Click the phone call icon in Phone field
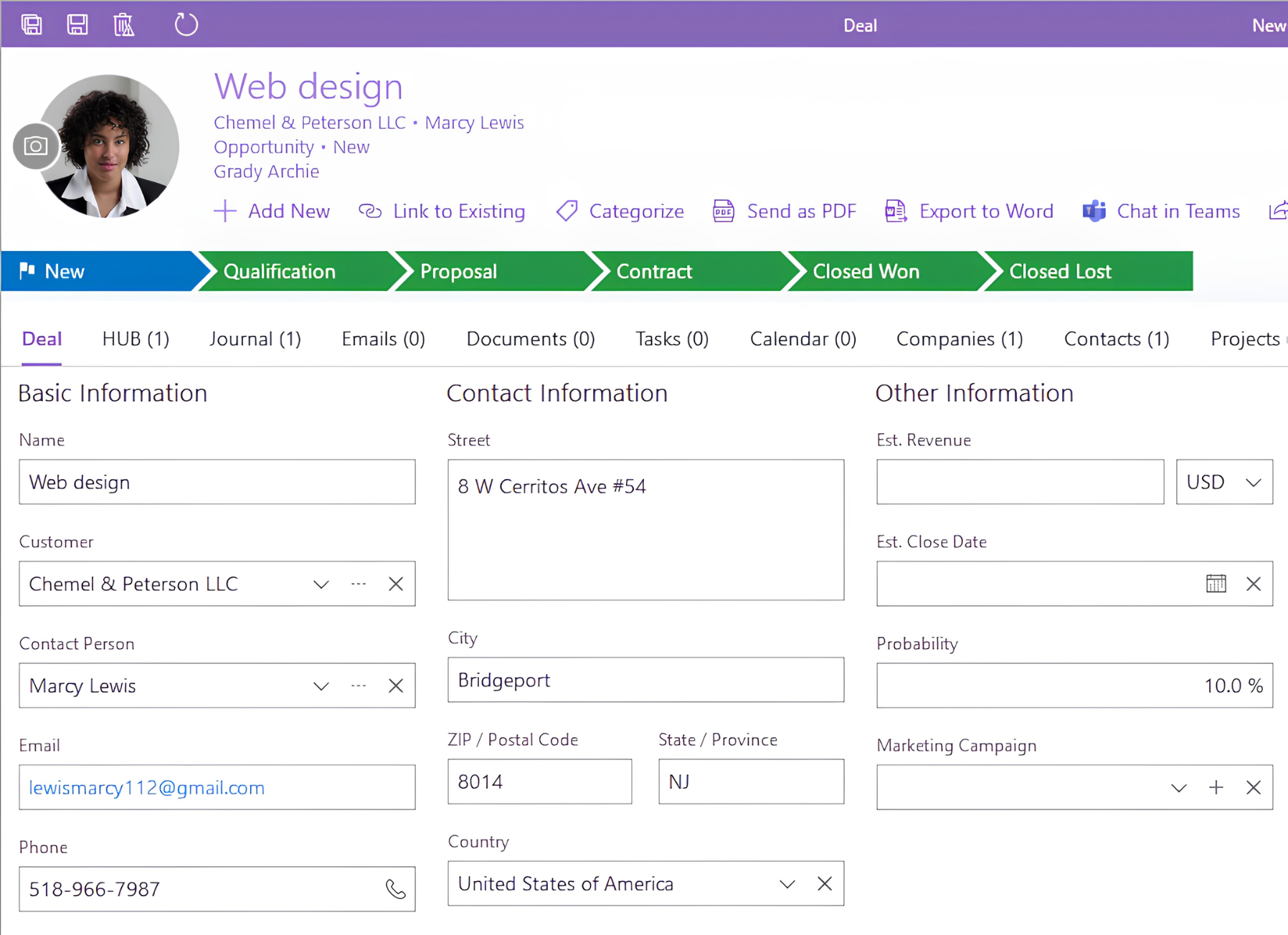The width and height of the screenshot is (1288, 935). click(396, 889)
